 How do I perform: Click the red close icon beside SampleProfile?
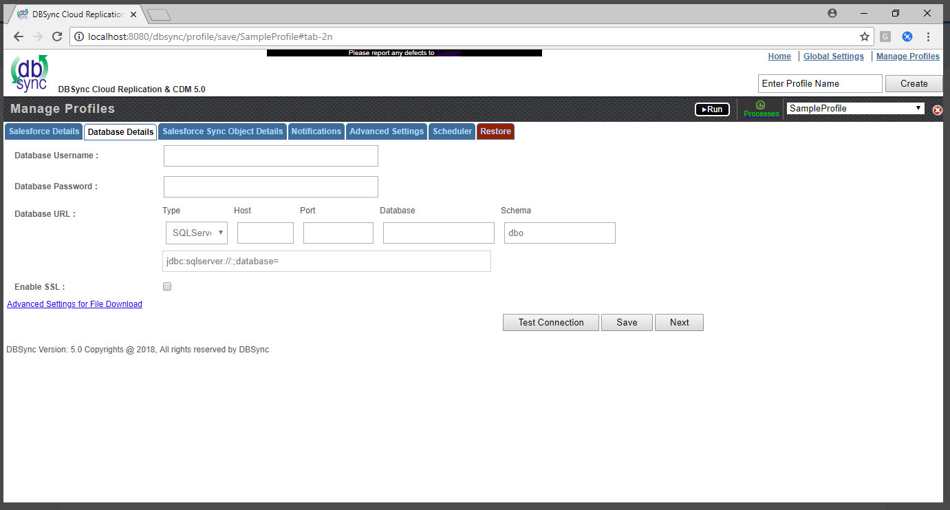click(x=937, y=110)
